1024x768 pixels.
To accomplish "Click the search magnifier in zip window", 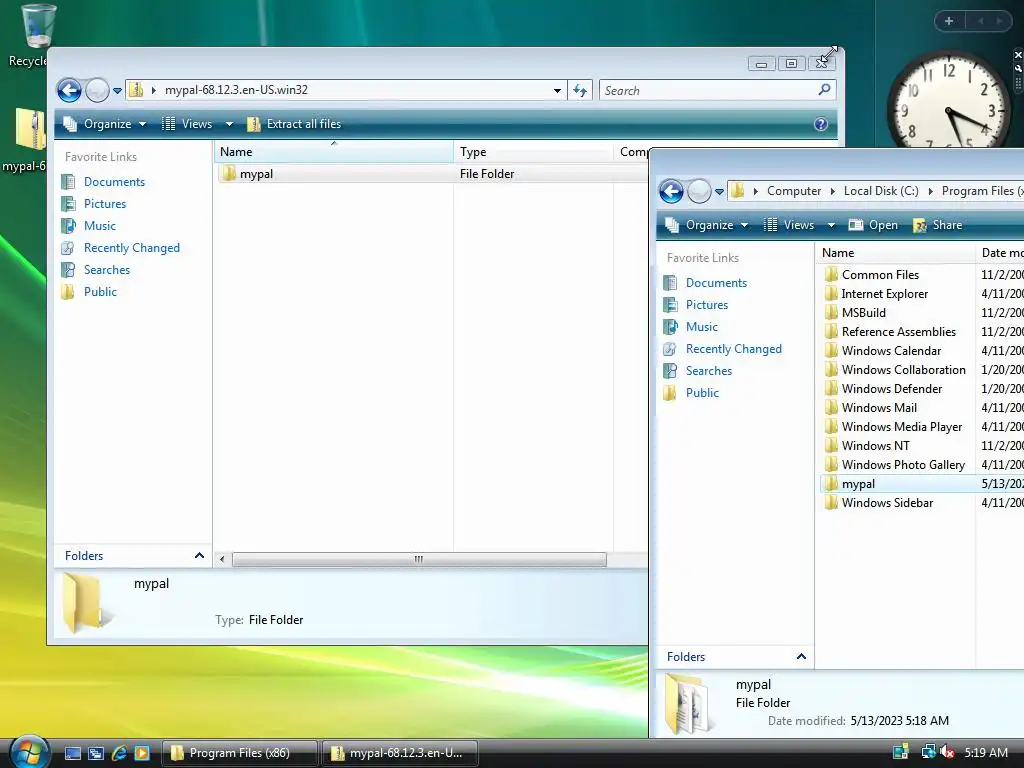I will [x=824, y=89].
